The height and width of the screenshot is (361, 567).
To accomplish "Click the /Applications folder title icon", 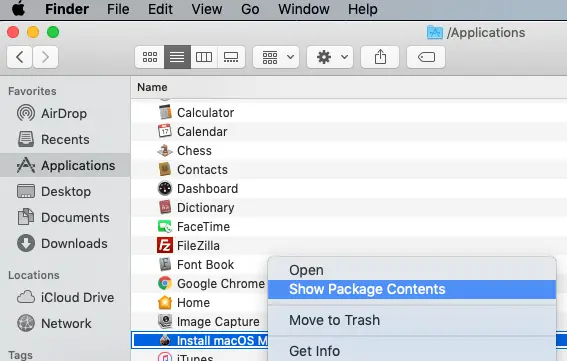I will coord(435,33).
